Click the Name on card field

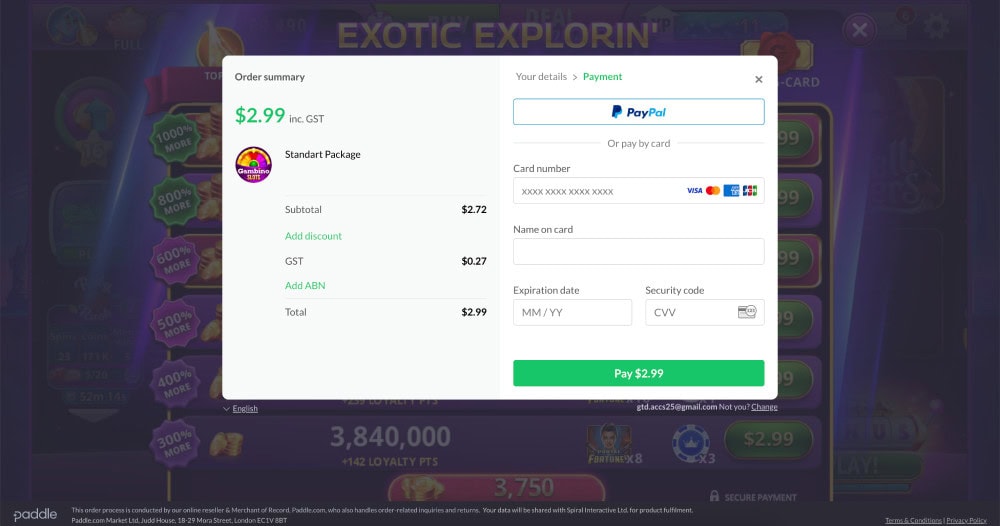638,252
